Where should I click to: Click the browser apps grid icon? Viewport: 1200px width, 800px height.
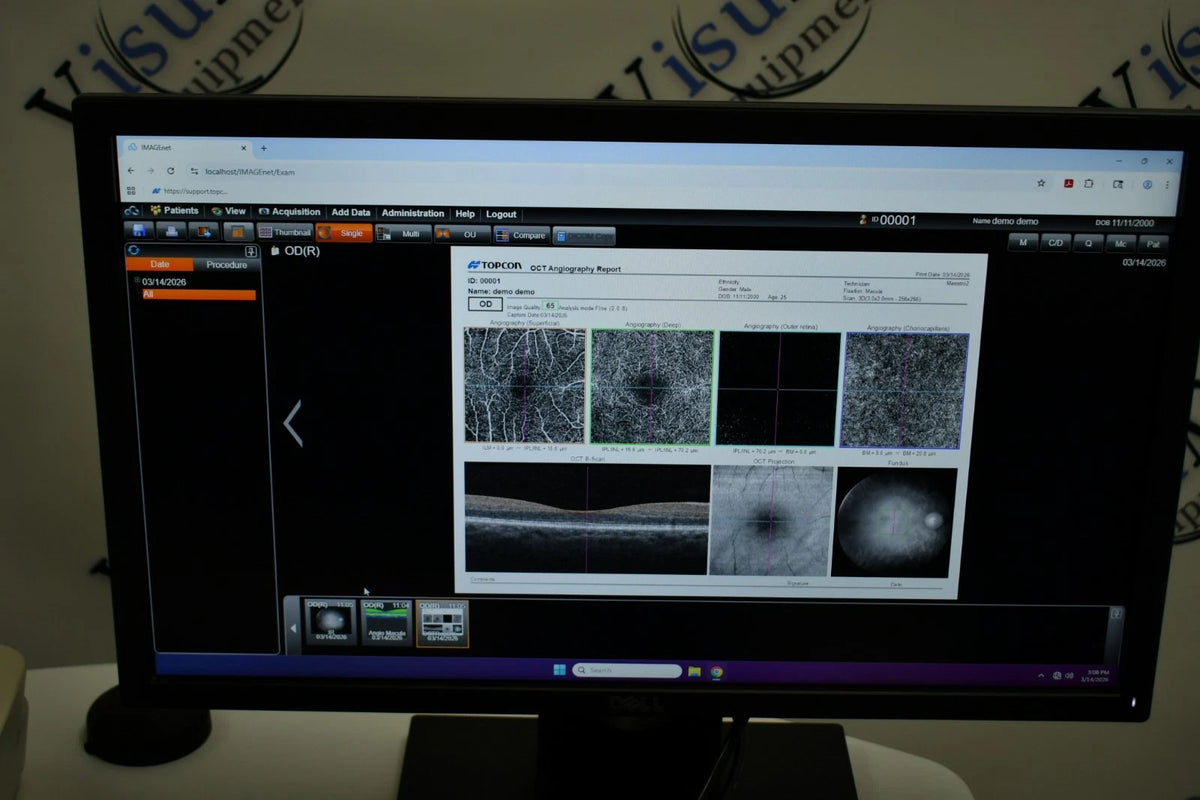[x=130, y=190]
